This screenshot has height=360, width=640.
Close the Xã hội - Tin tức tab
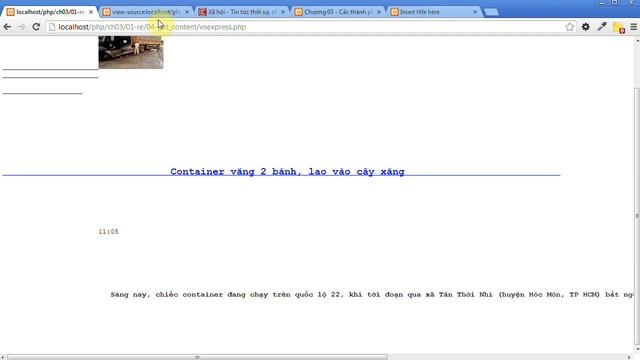tap(283, 12)
